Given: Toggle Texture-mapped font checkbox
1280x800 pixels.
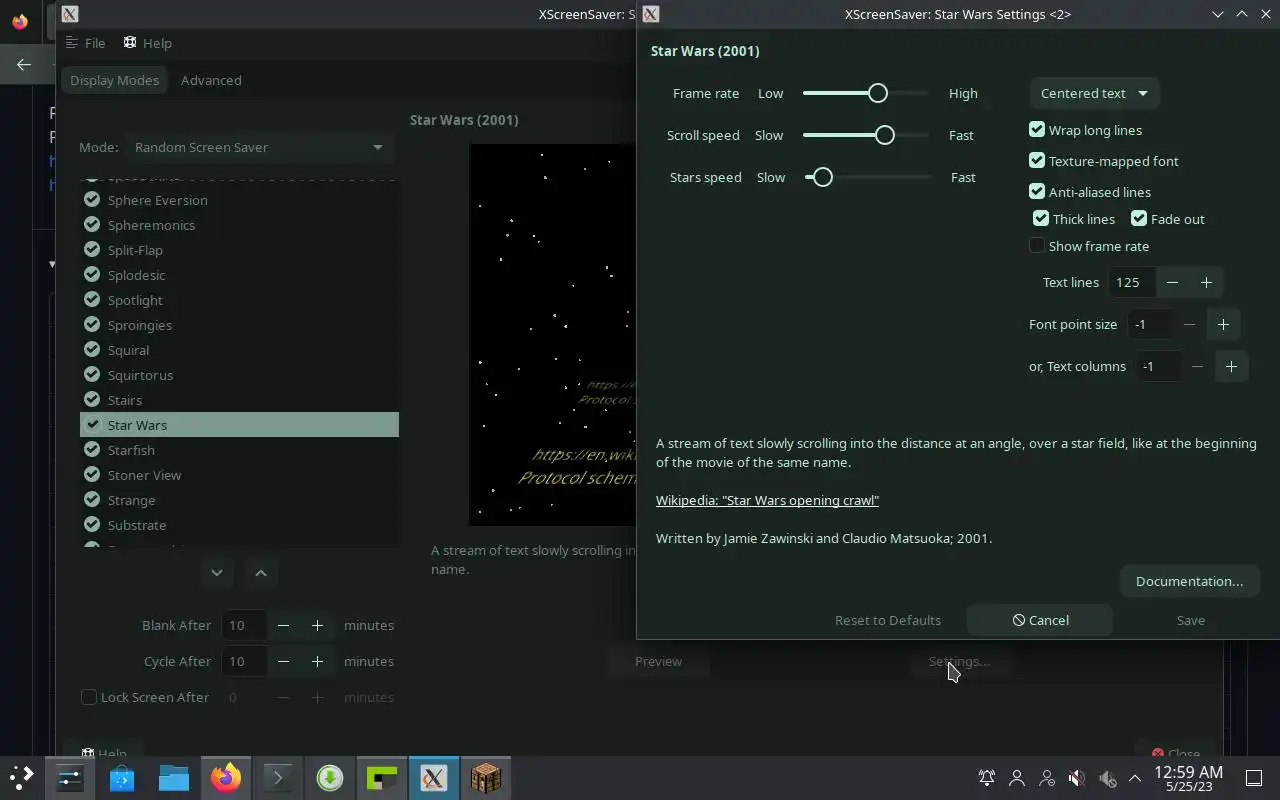Looking at the screenshot, I should point(1037,160).
